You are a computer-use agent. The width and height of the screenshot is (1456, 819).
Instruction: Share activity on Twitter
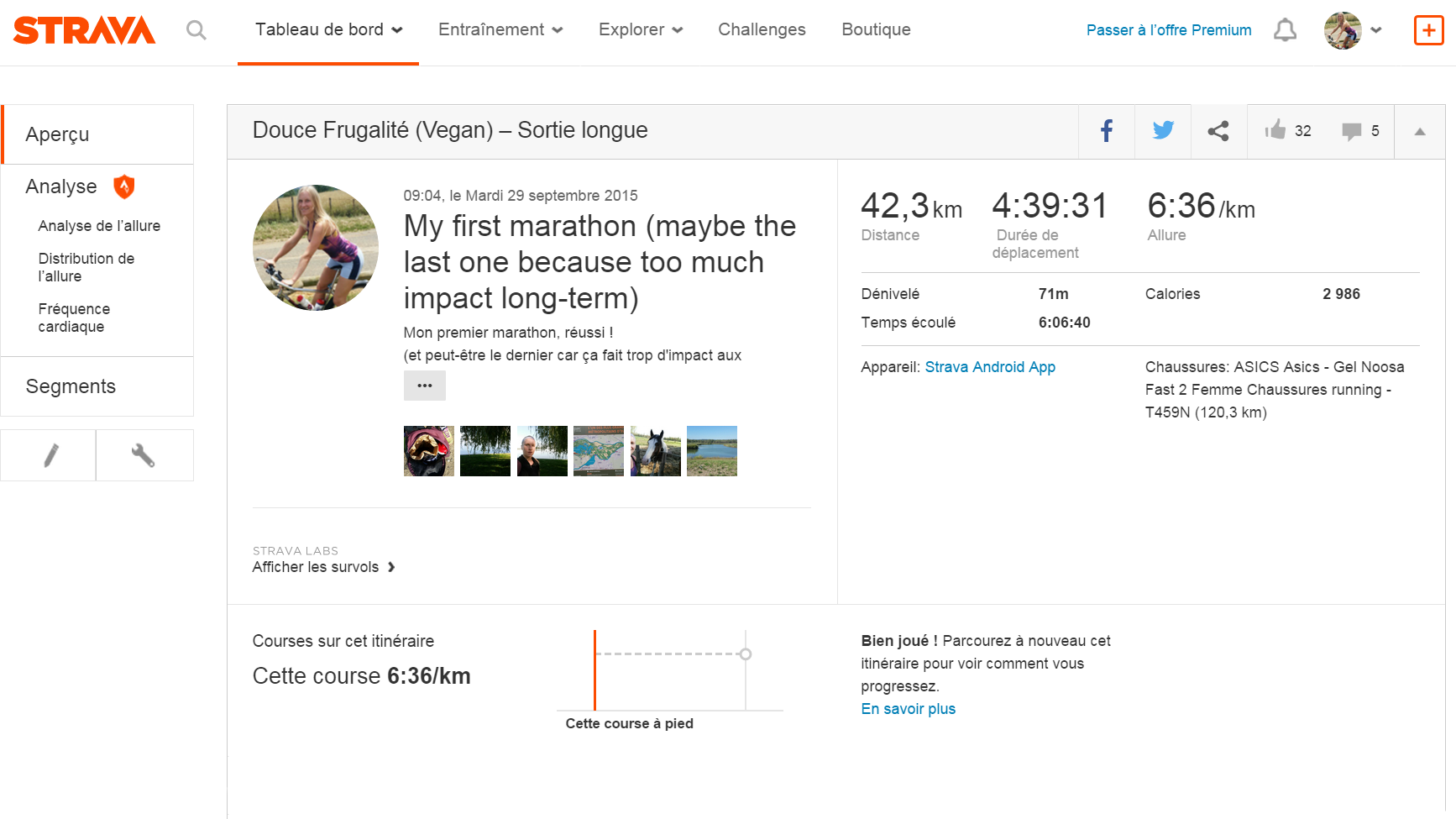coord(1163,131)
